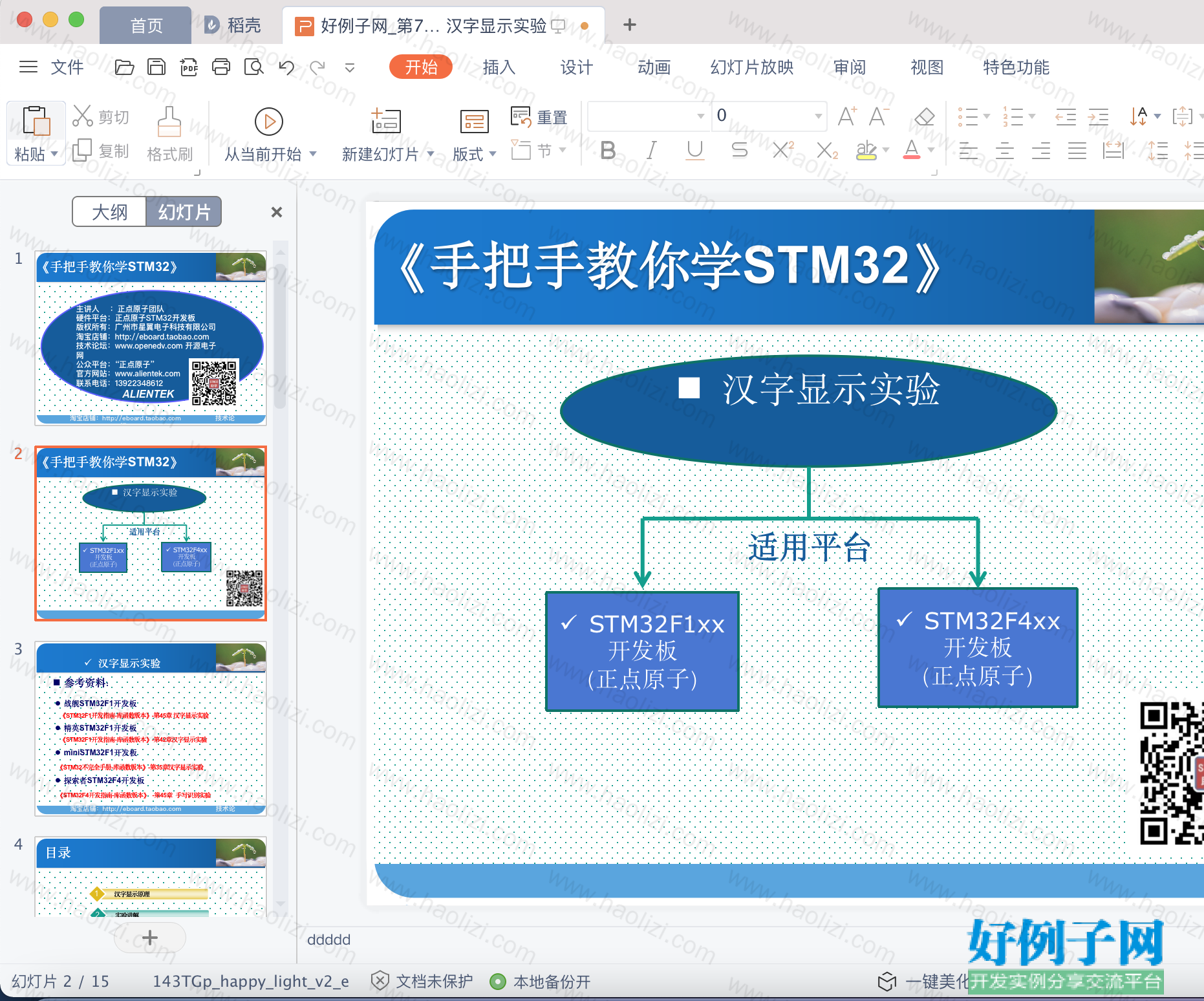Click the undo arrow icon
The width and height of the screenshot is (1204, 1001).
pos(286,67)
